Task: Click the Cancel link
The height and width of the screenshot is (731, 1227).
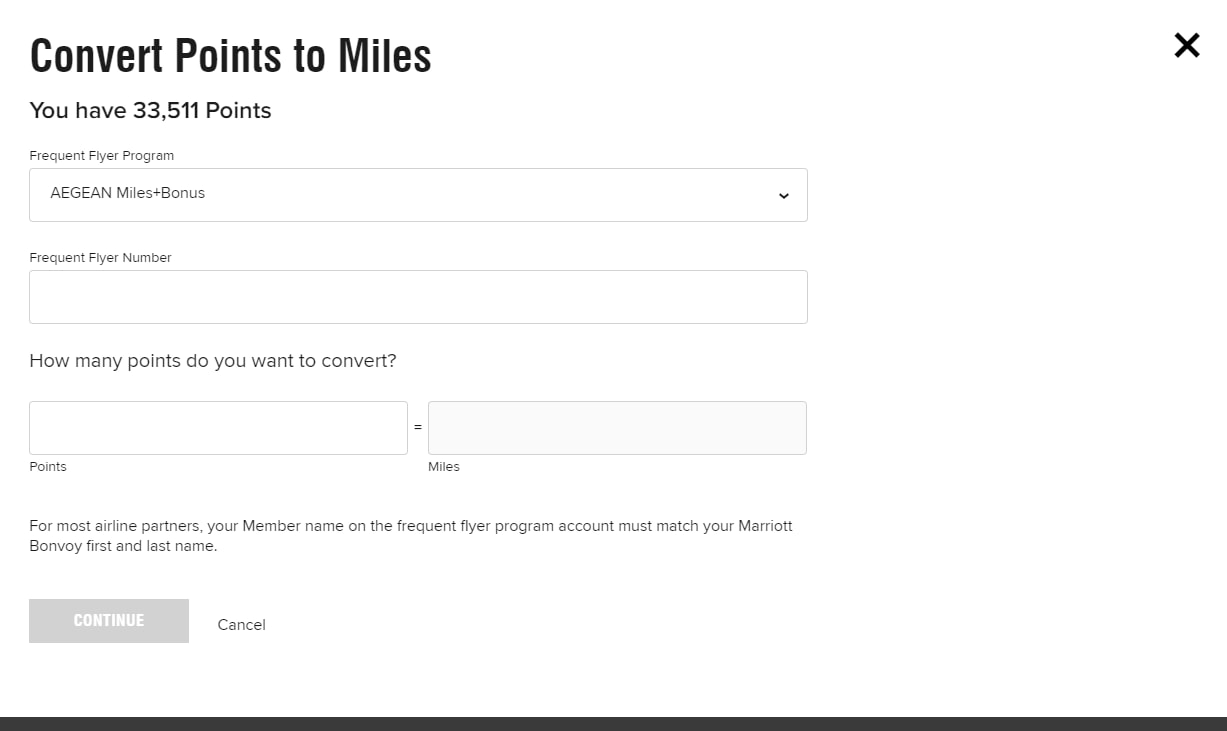Action: (241, 625)
